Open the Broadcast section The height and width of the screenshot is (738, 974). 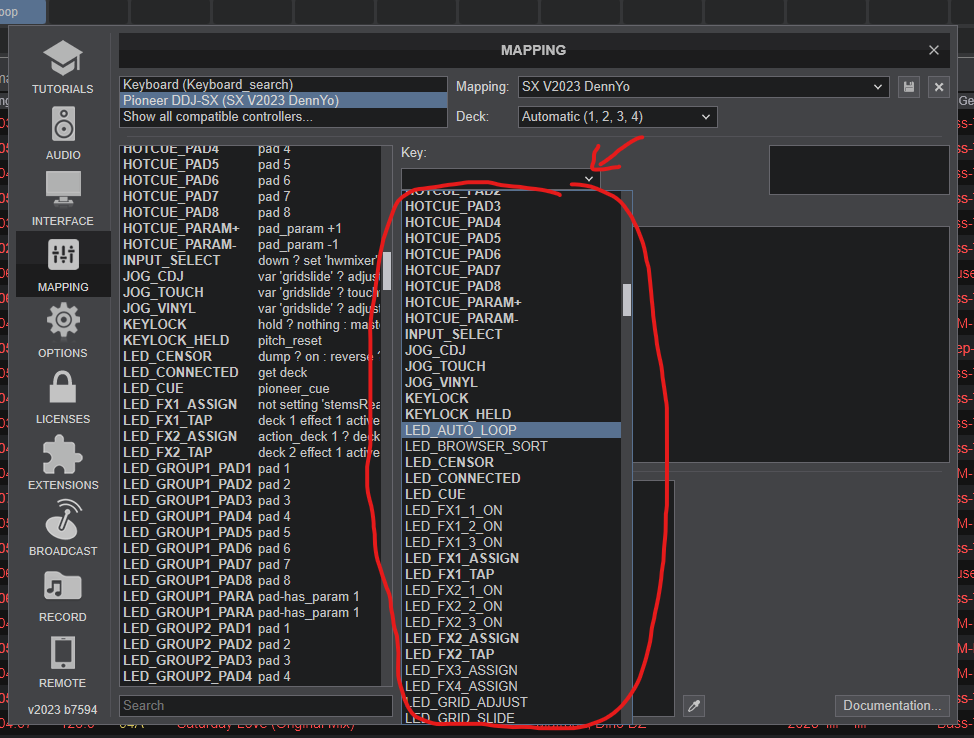[63, 529]
